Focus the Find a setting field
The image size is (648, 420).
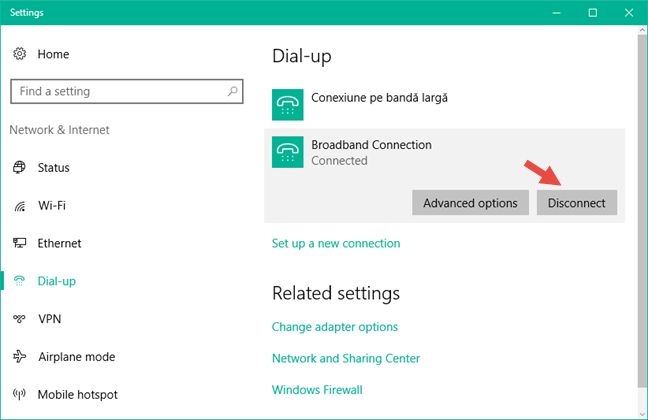[126, 91]
